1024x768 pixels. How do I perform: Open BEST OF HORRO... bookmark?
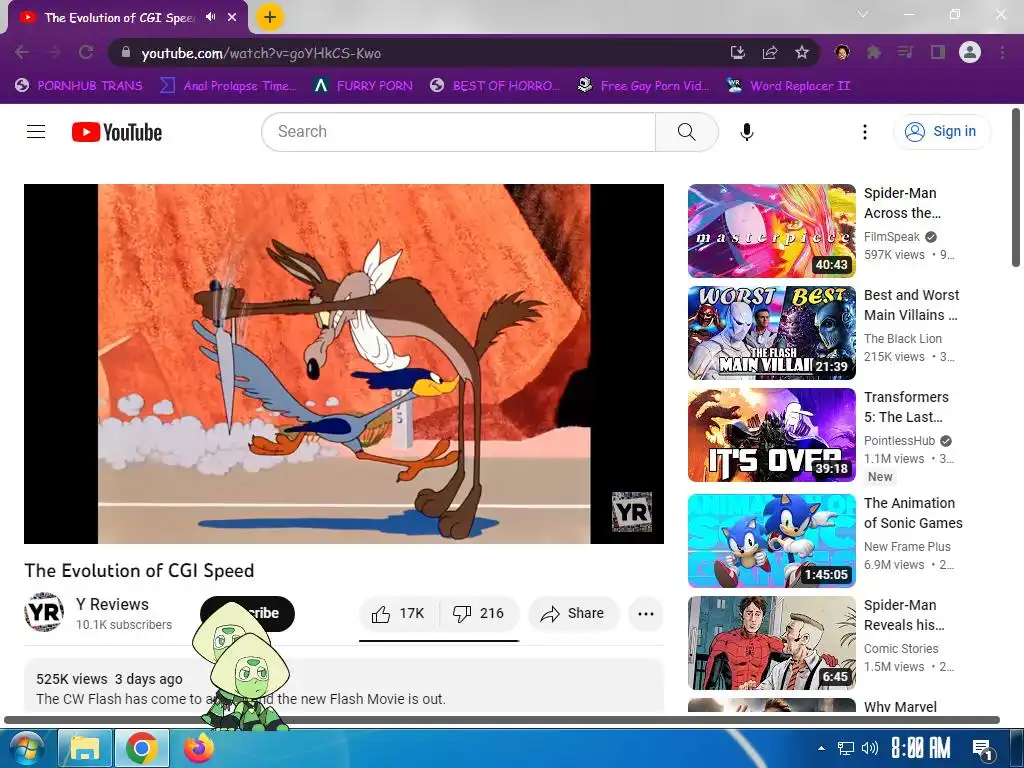point(495,86)
